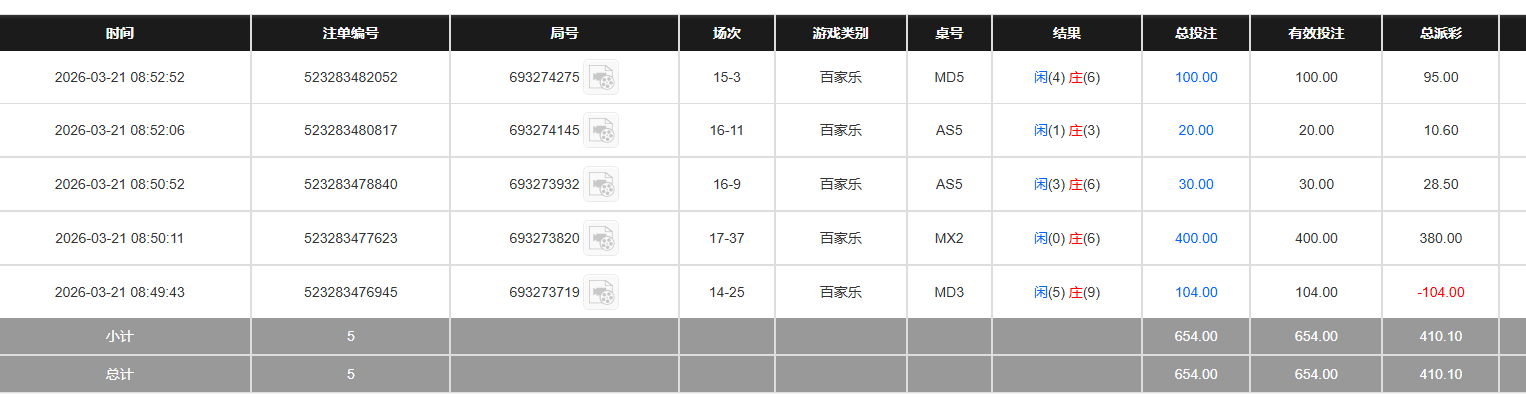This screenshot has width=1526, height=403.
Task: Click the blue 20.00 bet amount
Action: point(1196,131)
